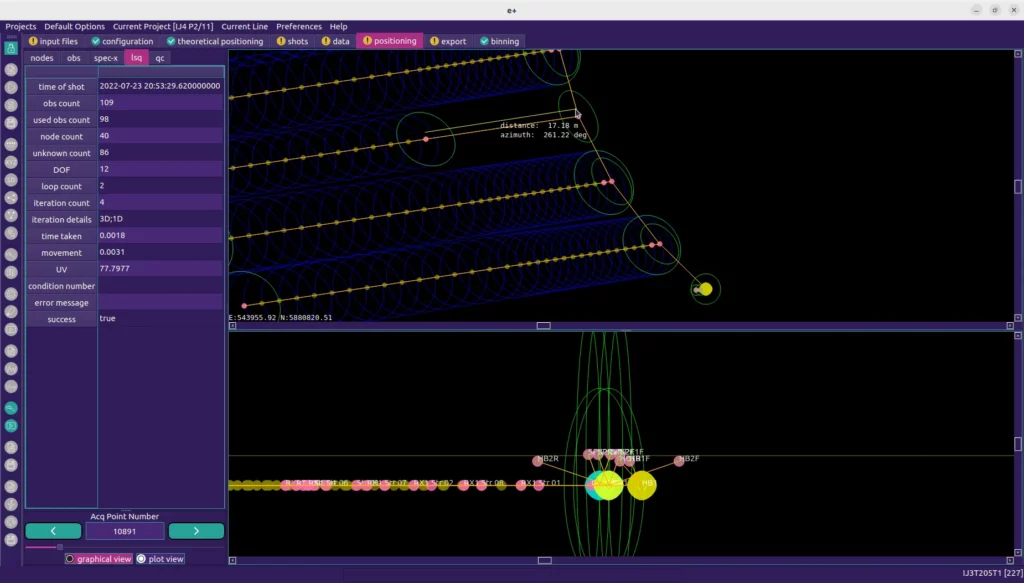Click the bottom view top-right corner button

point(1017,336)
